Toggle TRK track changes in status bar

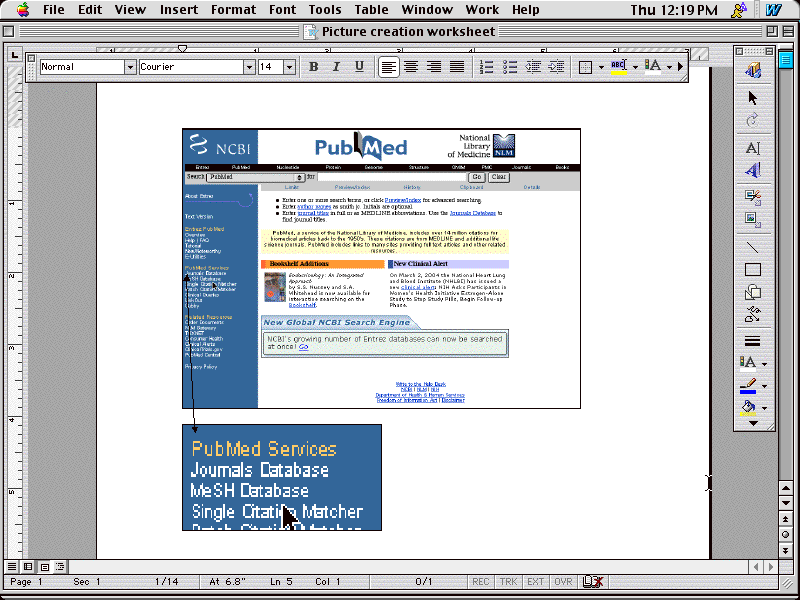(508, 582)
